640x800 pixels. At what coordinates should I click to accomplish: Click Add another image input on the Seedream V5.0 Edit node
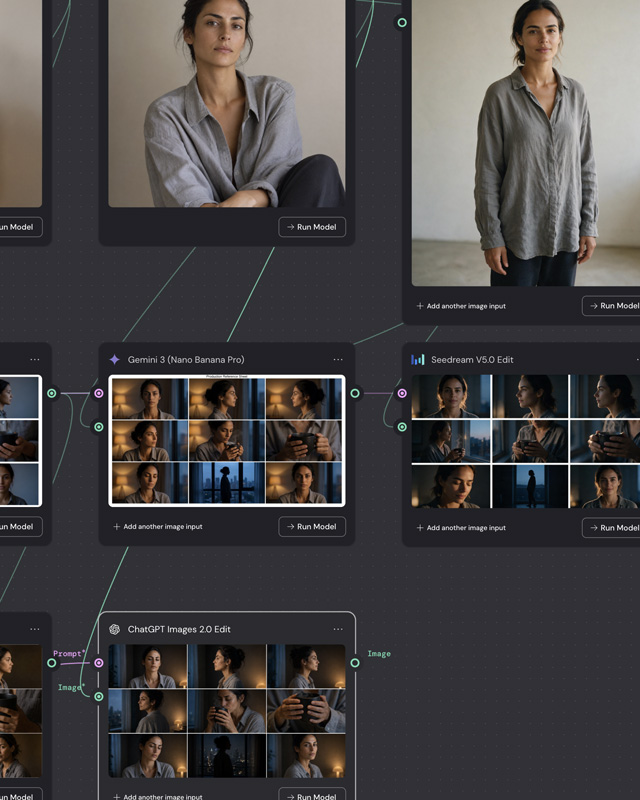click(461, 528)
